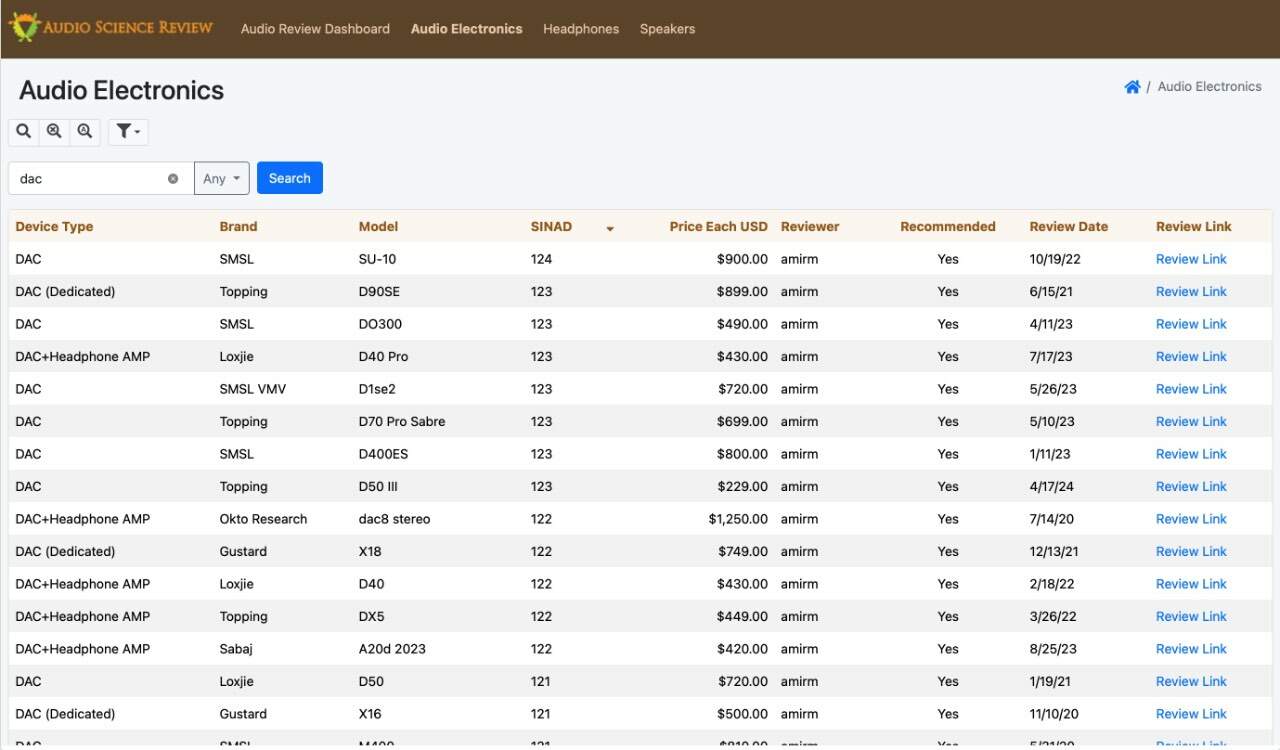Click the 12/13/21 review date
1280x750 pixels.
(x=1054, y=552)
